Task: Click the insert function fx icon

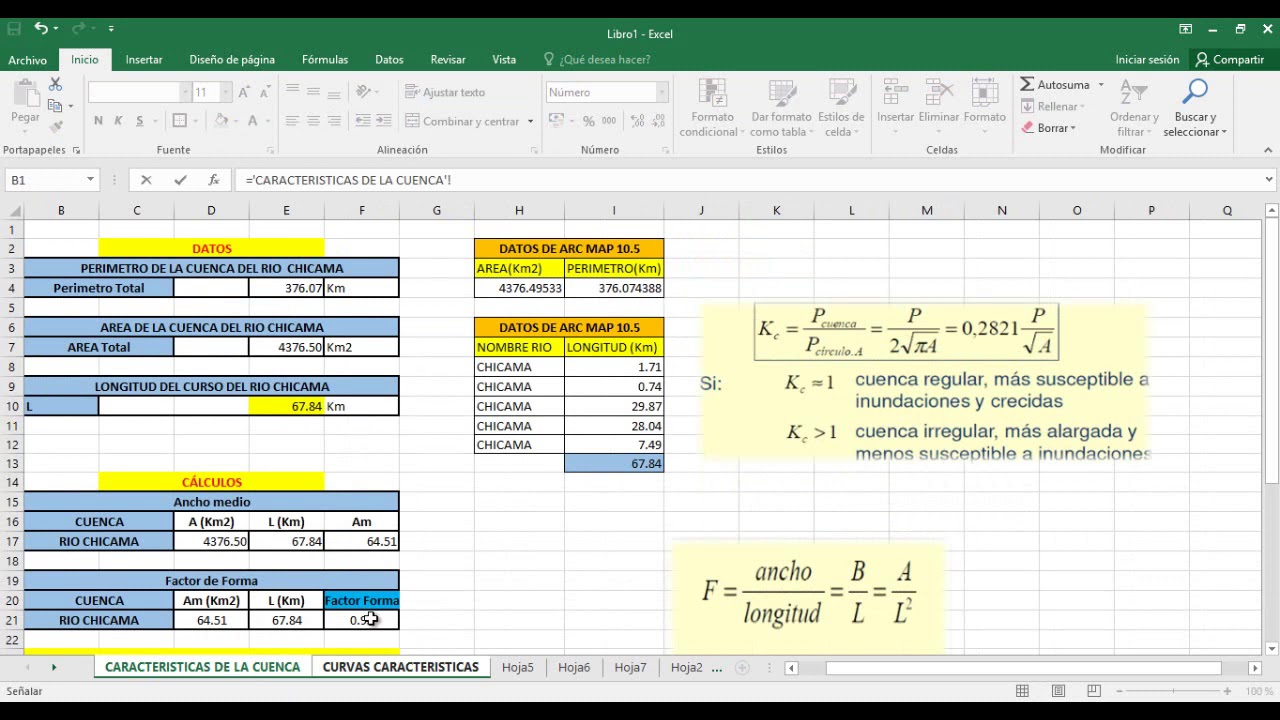Action: tap(213, 180)
